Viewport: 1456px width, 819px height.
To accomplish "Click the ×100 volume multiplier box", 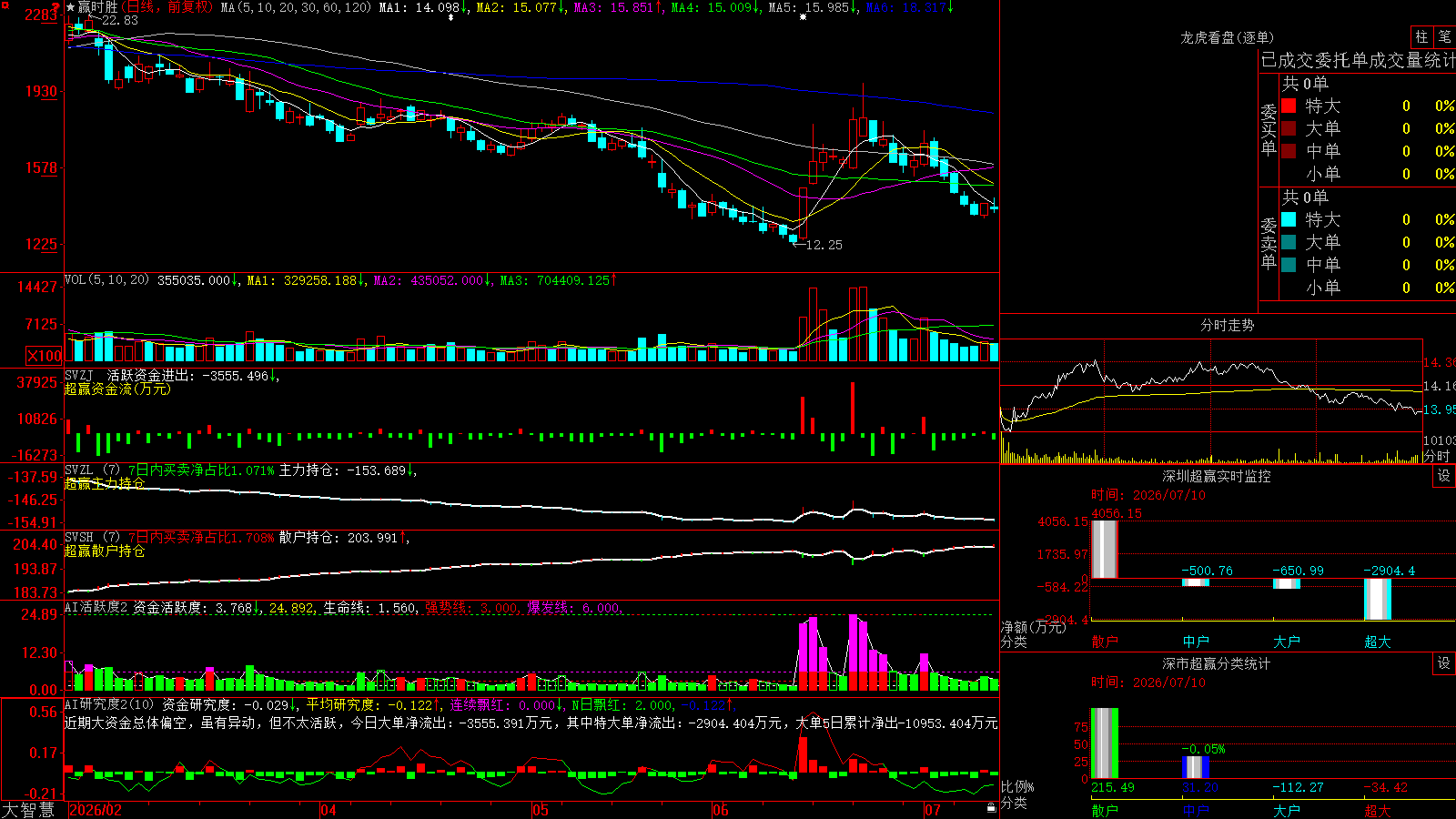I will pyautogui.click(x=45, y=356).
